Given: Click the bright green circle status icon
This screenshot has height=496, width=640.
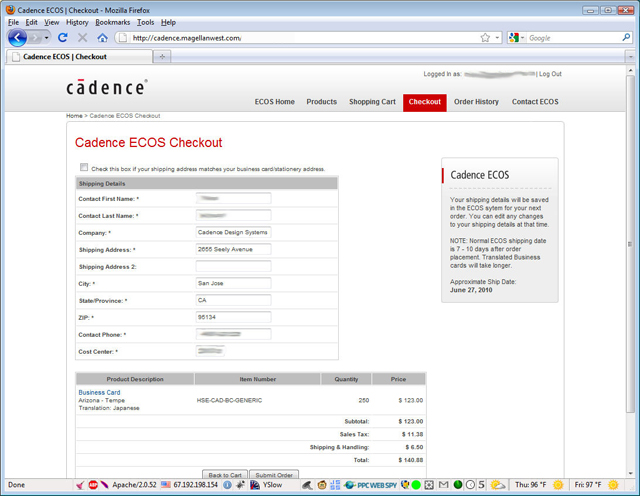Looking at the screenshot, I should point(416,485).
